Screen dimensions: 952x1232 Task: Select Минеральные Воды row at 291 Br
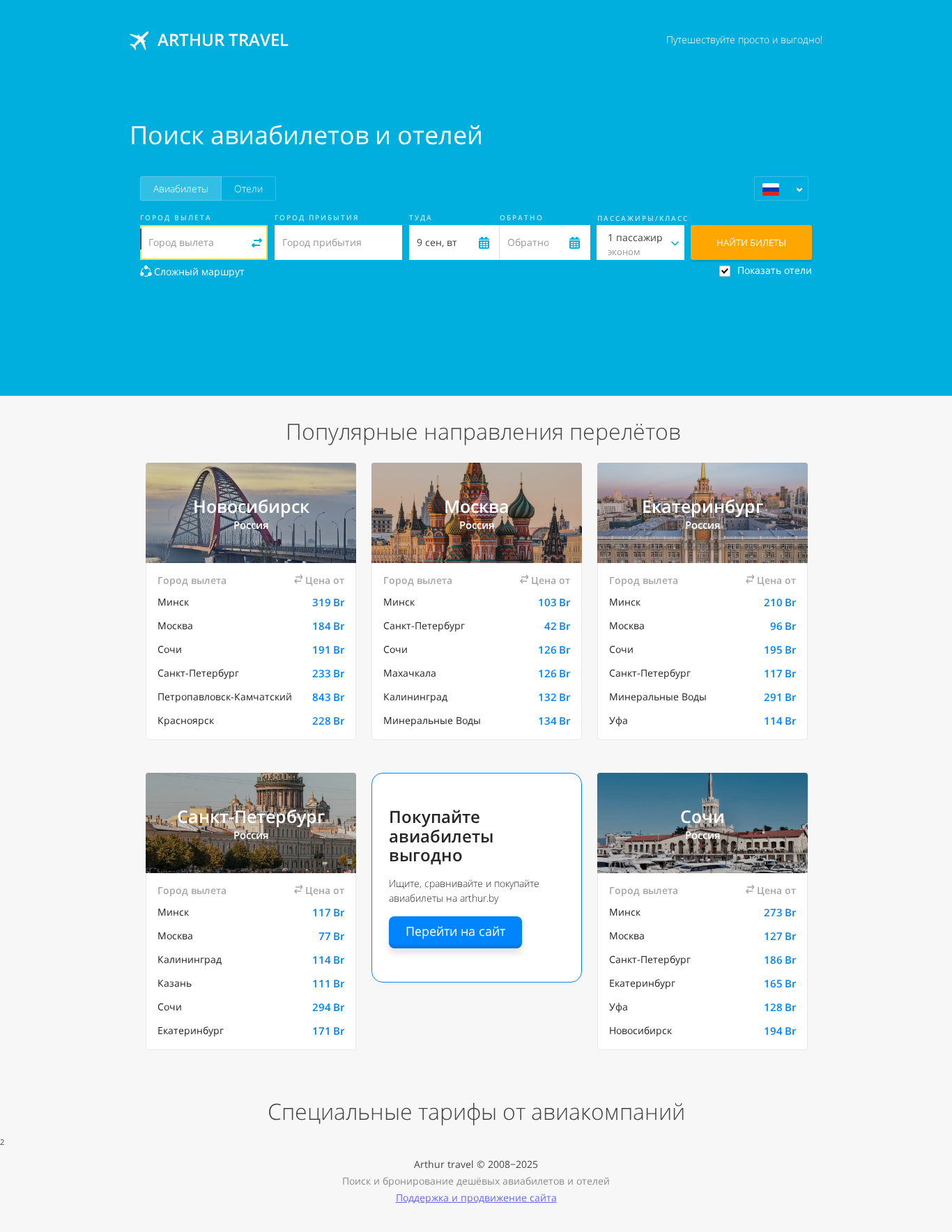(x=703, y=697)
